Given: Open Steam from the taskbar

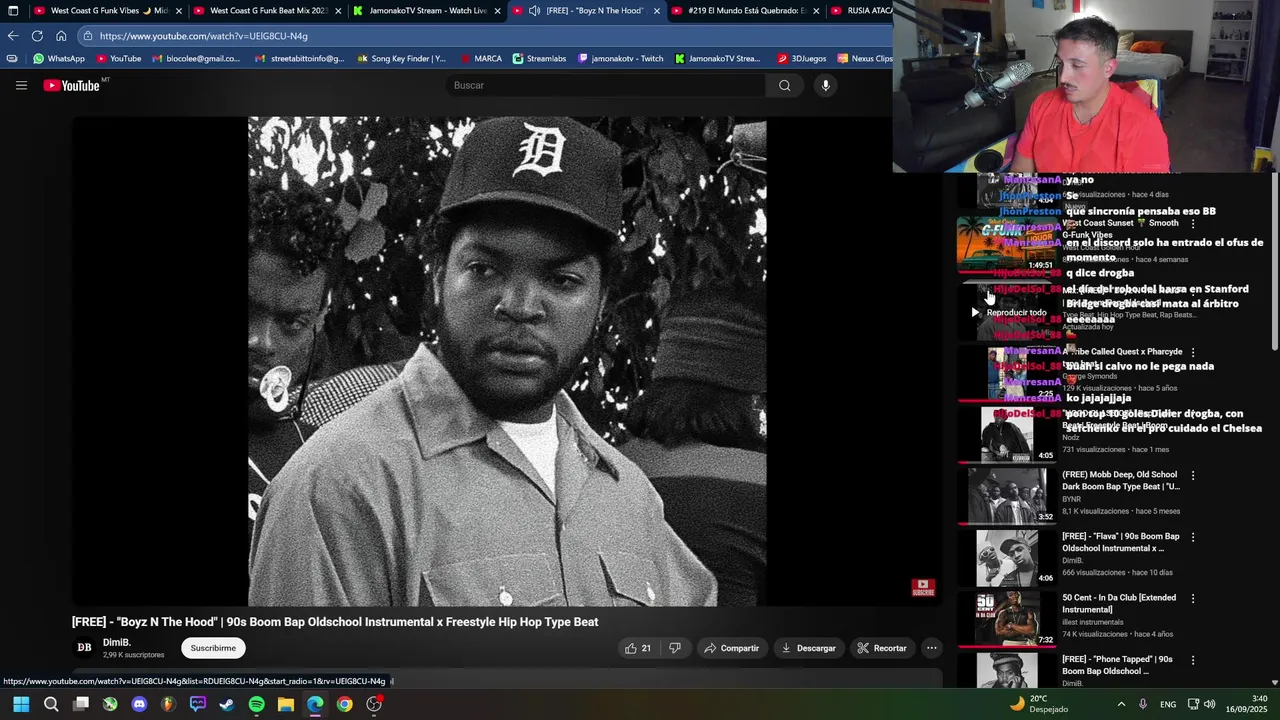Looking at the screenshot, I should 227,704.
